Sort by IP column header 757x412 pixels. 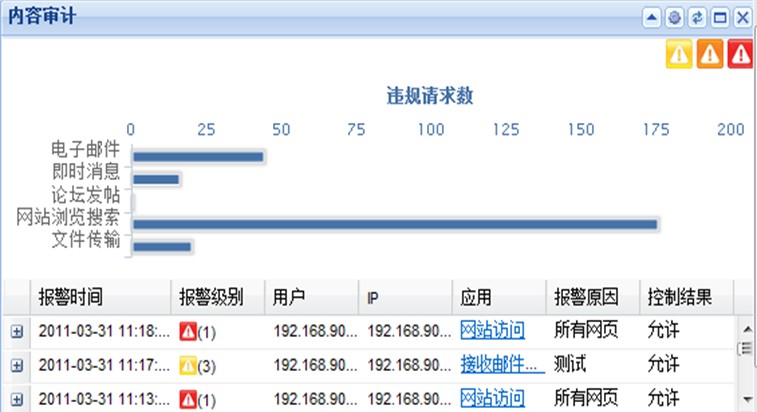[x=405, y=297]
